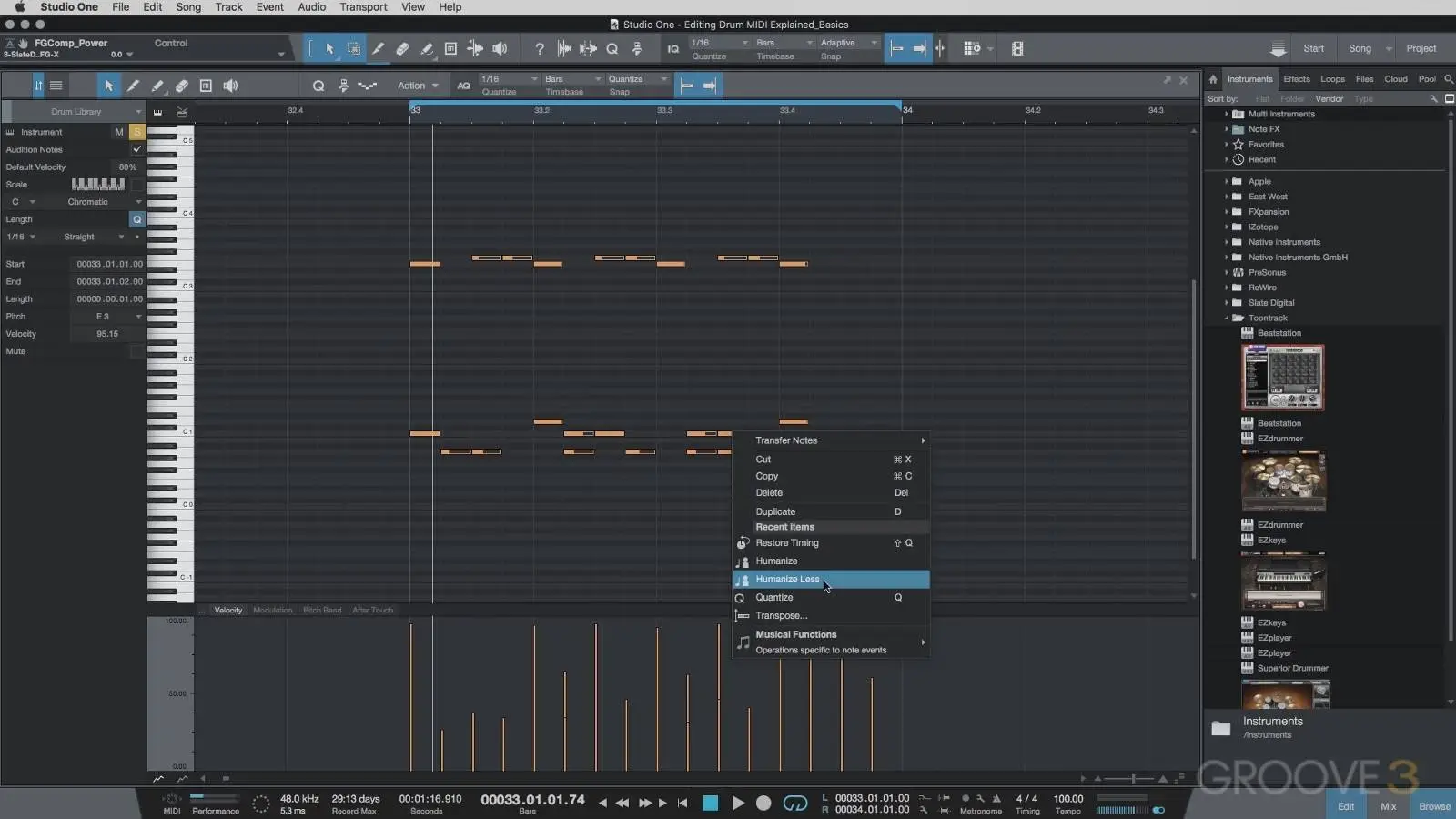Select the Paint tool in the editor toolbar
The height and width of the screenshot is (819, 1456).
coord(157,86)
